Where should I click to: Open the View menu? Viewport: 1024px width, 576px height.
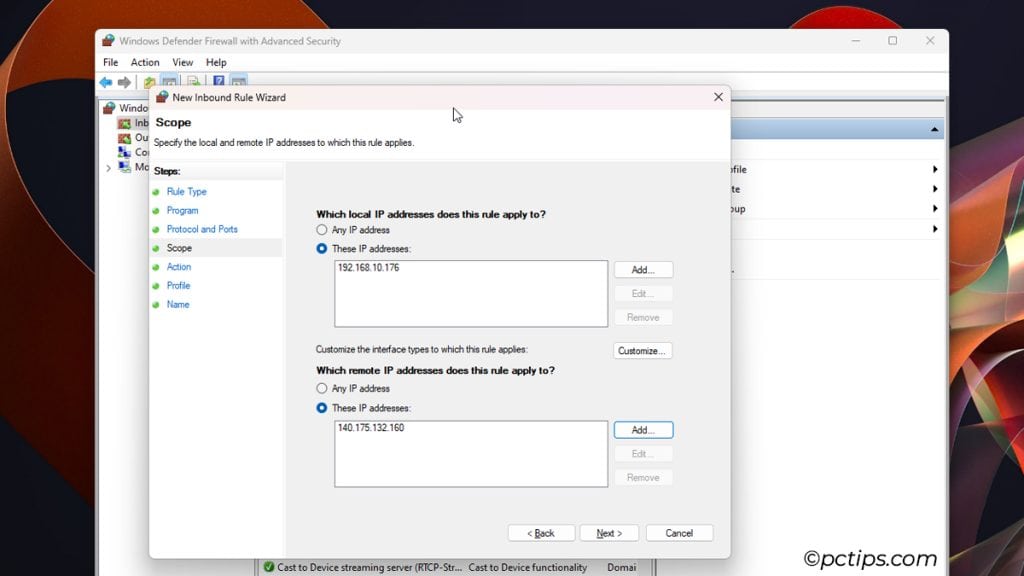(x=182, y=61)
